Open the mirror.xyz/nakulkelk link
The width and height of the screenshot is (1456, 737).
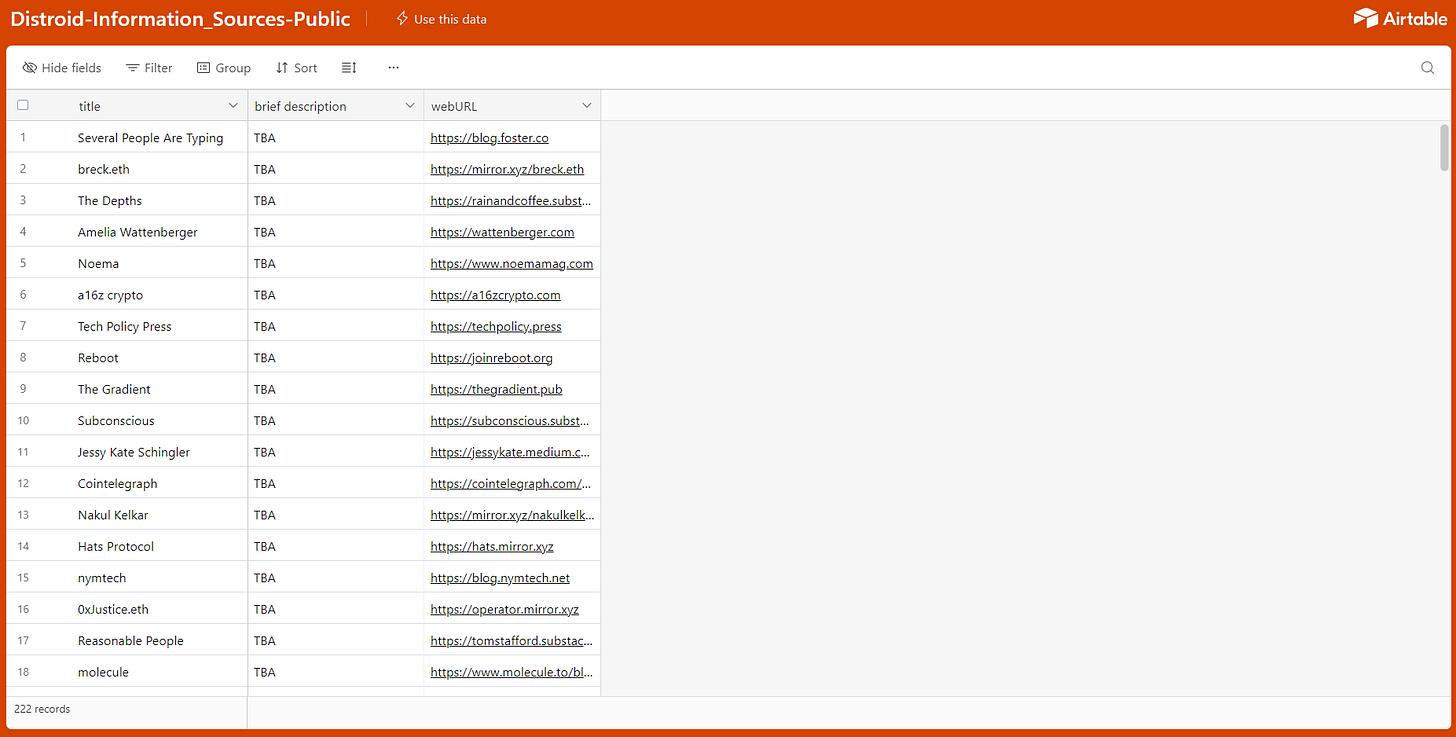pos(512,515)
